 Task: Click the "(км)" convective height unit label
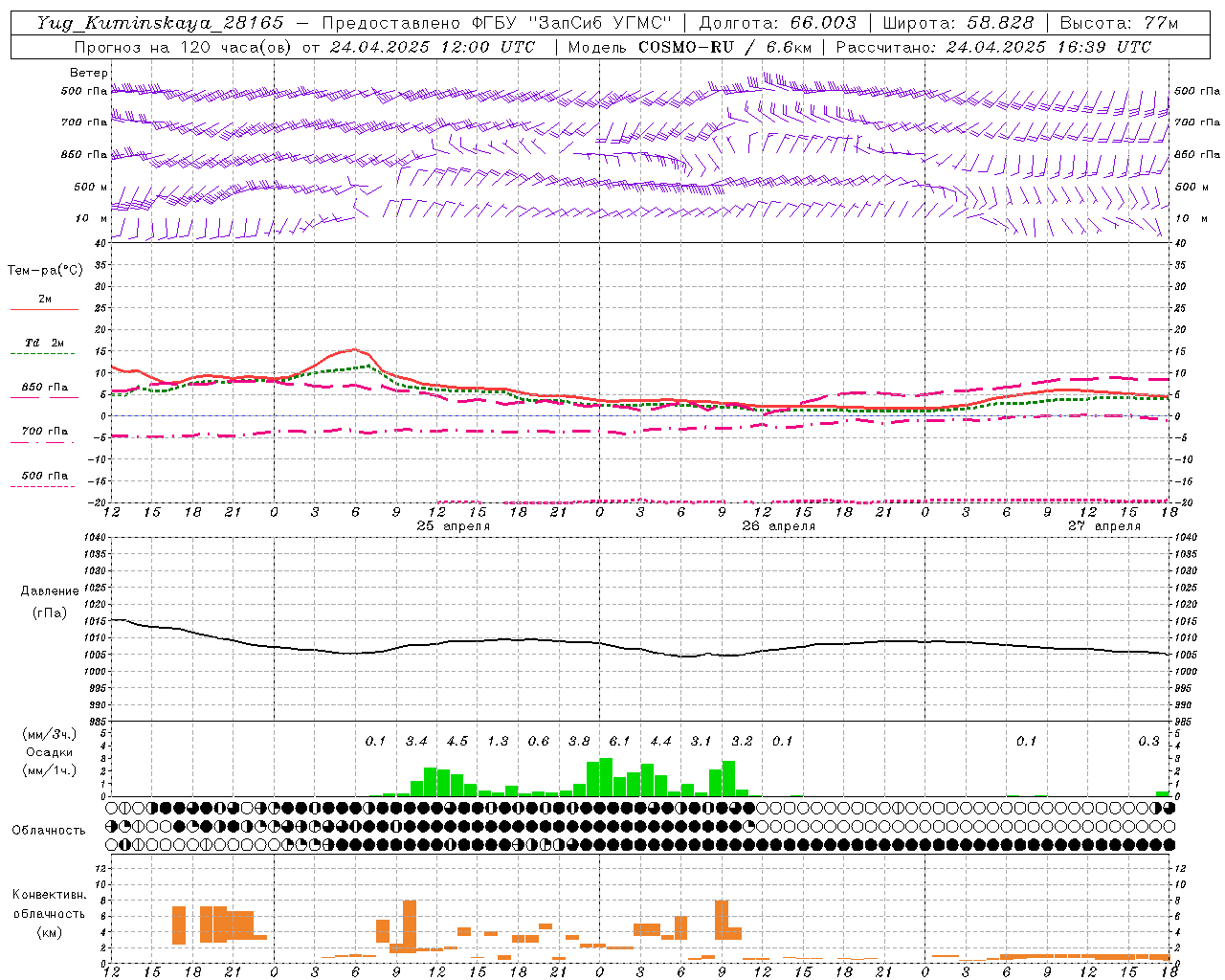[x=51, y=932]
